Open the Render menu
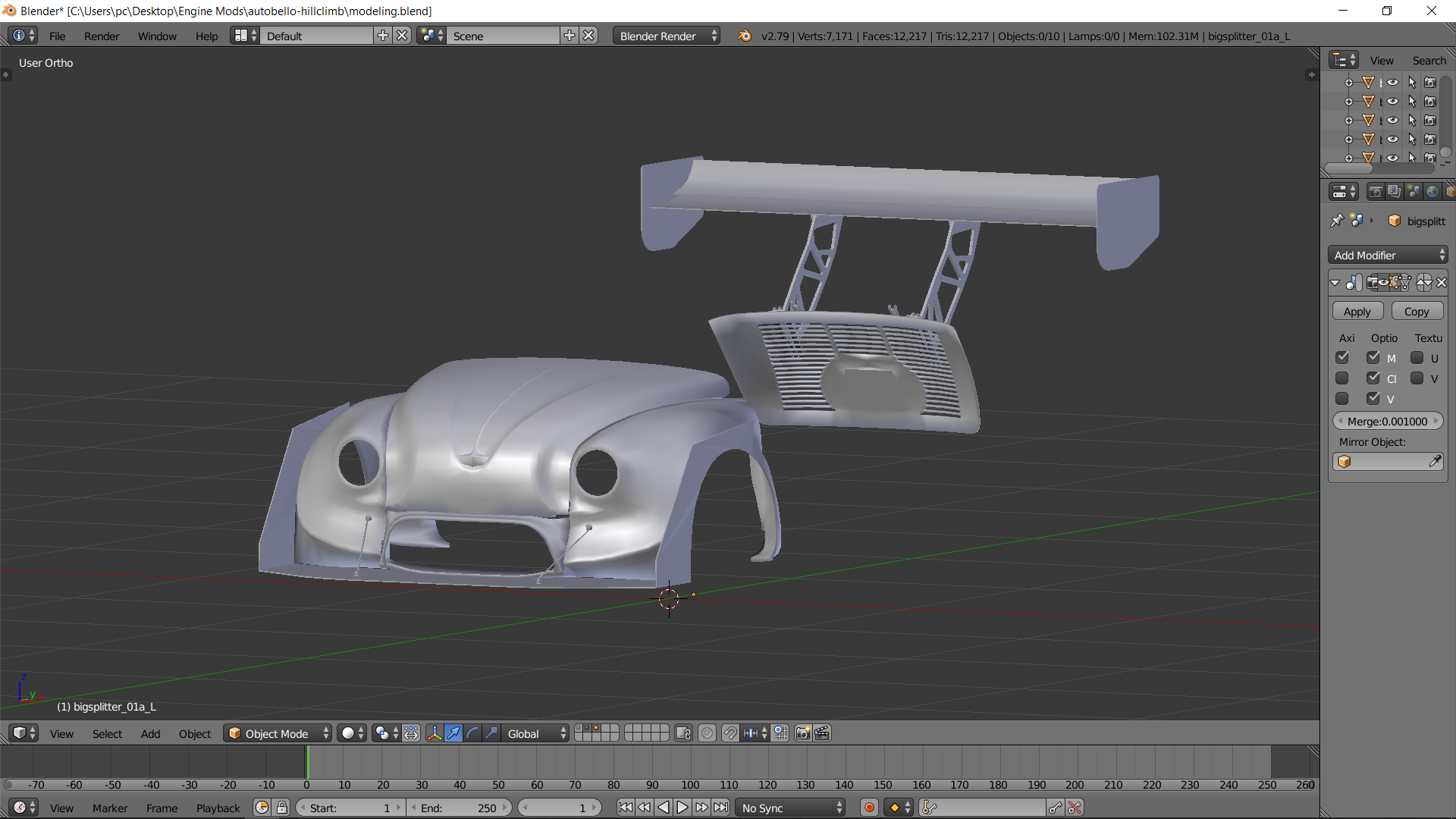 pos(102,36)
